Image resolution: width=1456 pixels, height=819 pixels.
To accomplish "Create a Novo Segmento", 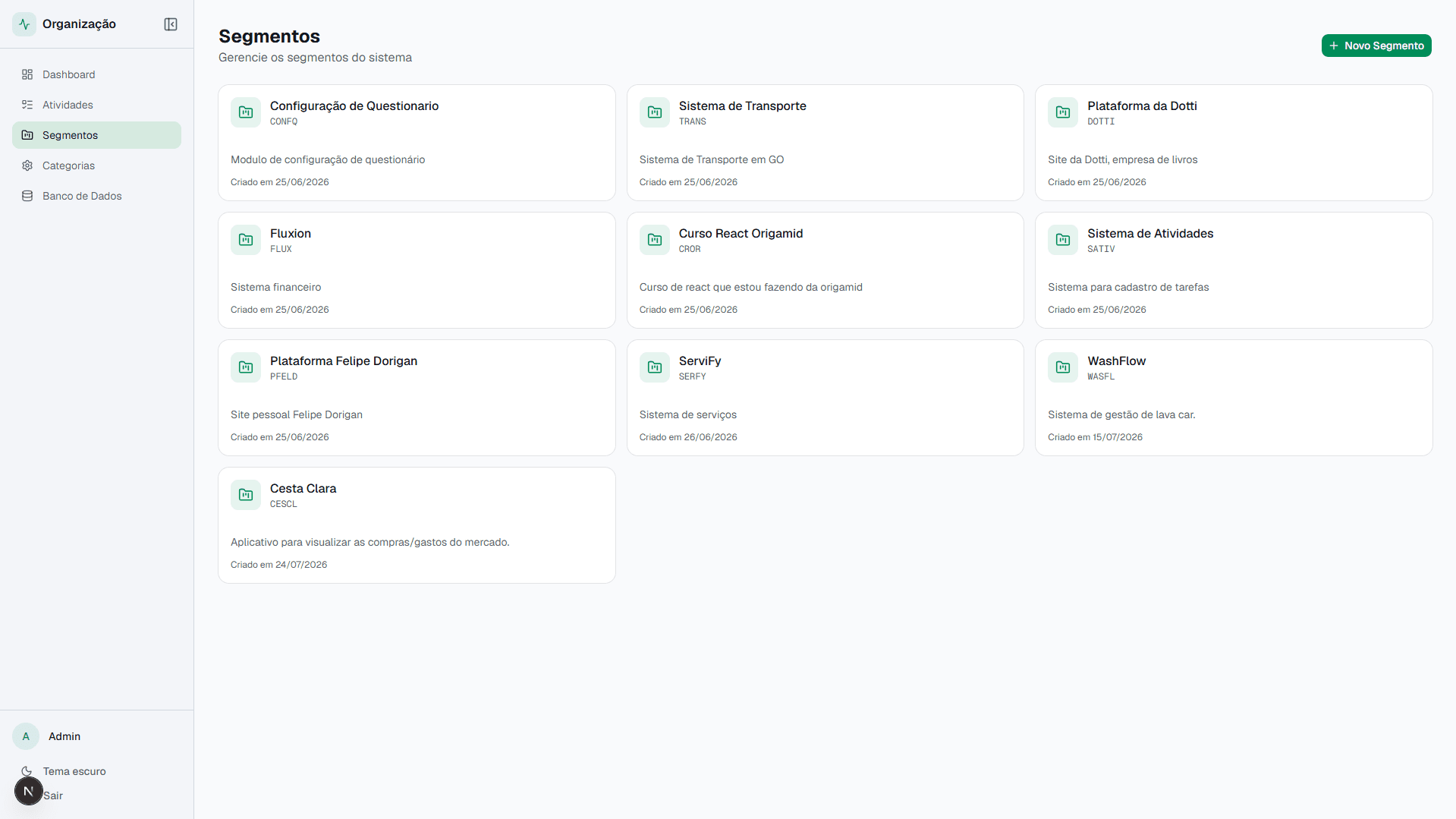I will click(x=1376, y=46).
